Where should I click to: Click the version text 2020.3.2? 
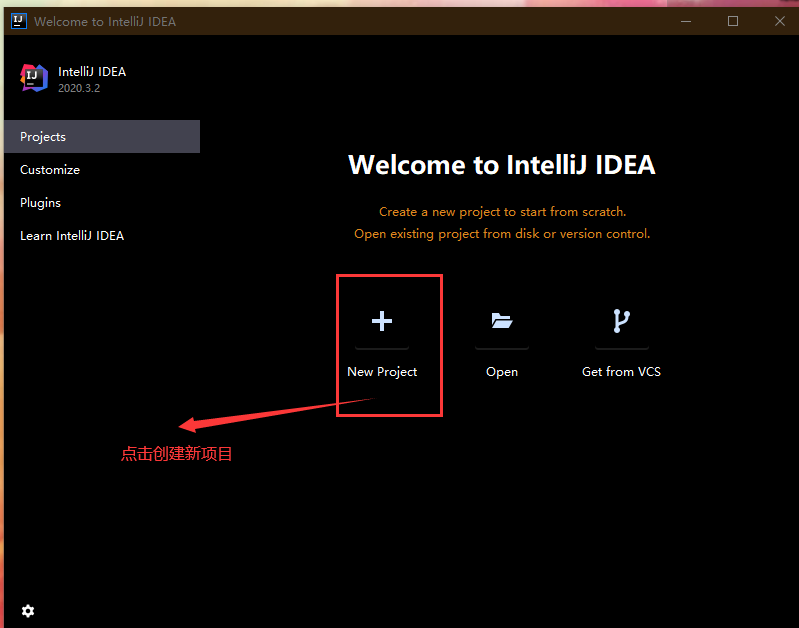coord(79,88)
